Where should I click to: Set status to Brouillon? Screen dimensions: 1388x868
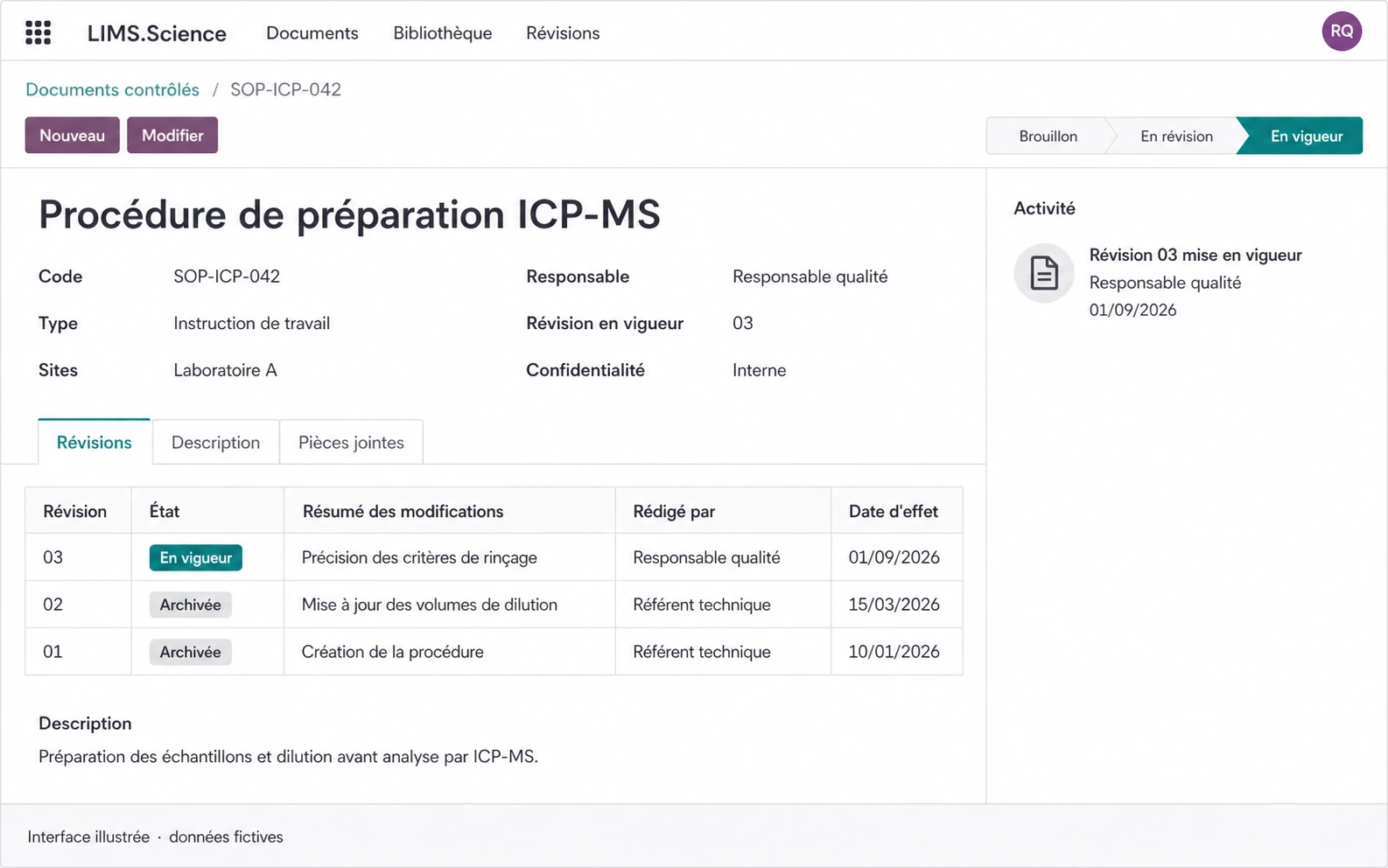[1048, 136]
